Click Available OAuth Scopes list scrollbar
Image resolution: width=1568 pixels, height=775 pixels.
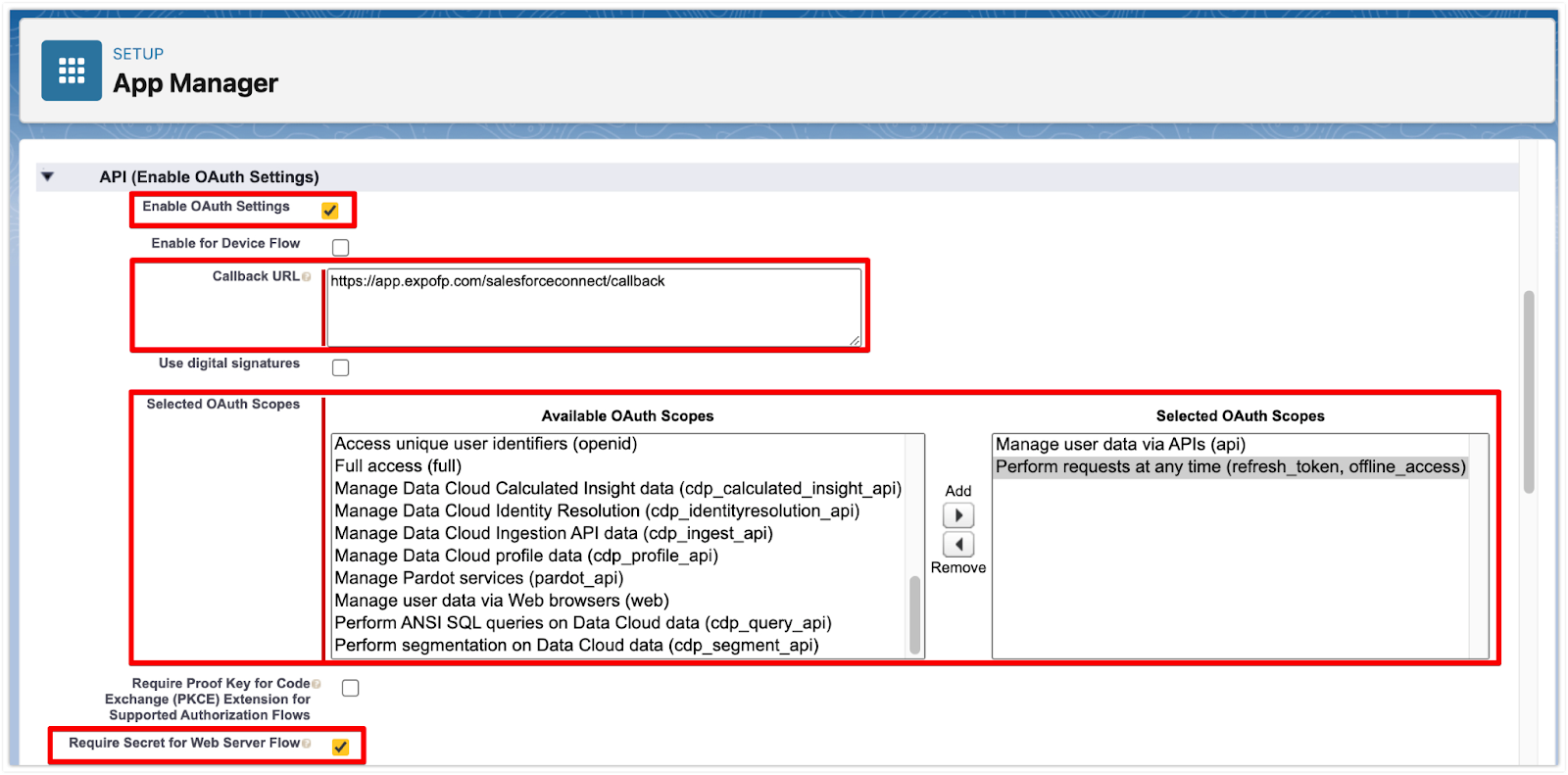click(x=915, y=614)
